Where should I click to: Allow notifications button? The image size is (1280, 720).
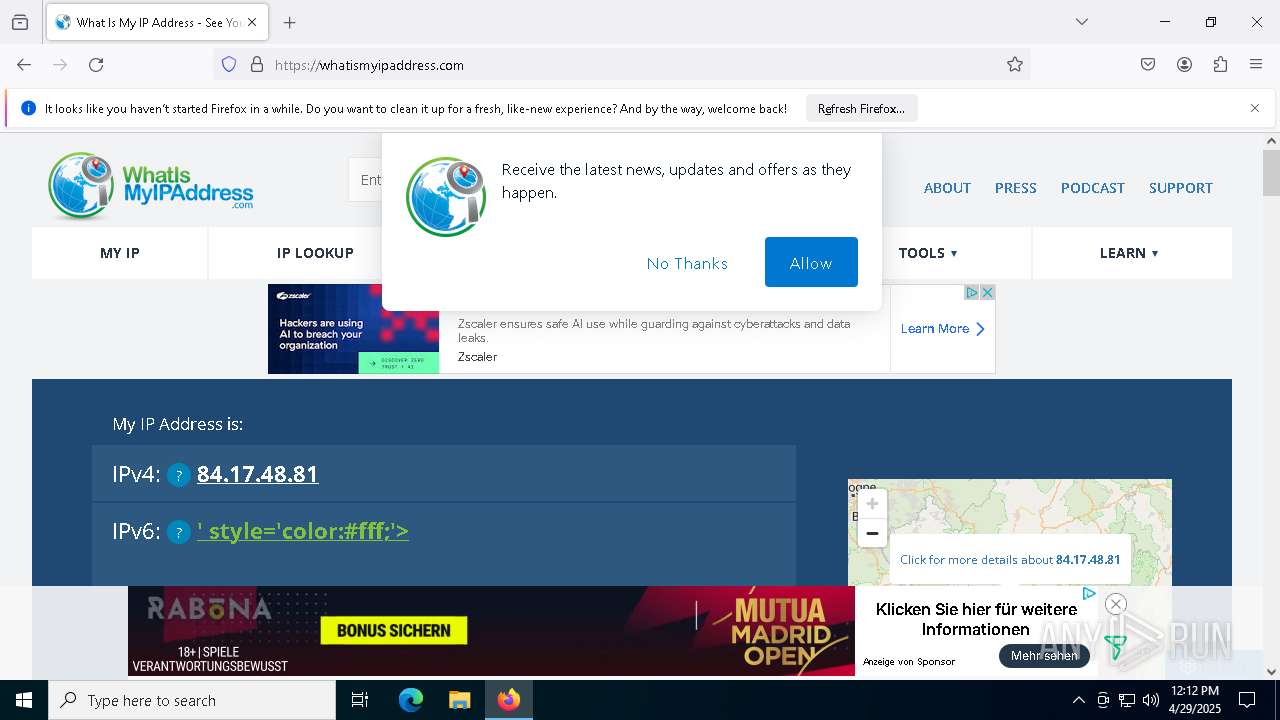pos(811,262)
